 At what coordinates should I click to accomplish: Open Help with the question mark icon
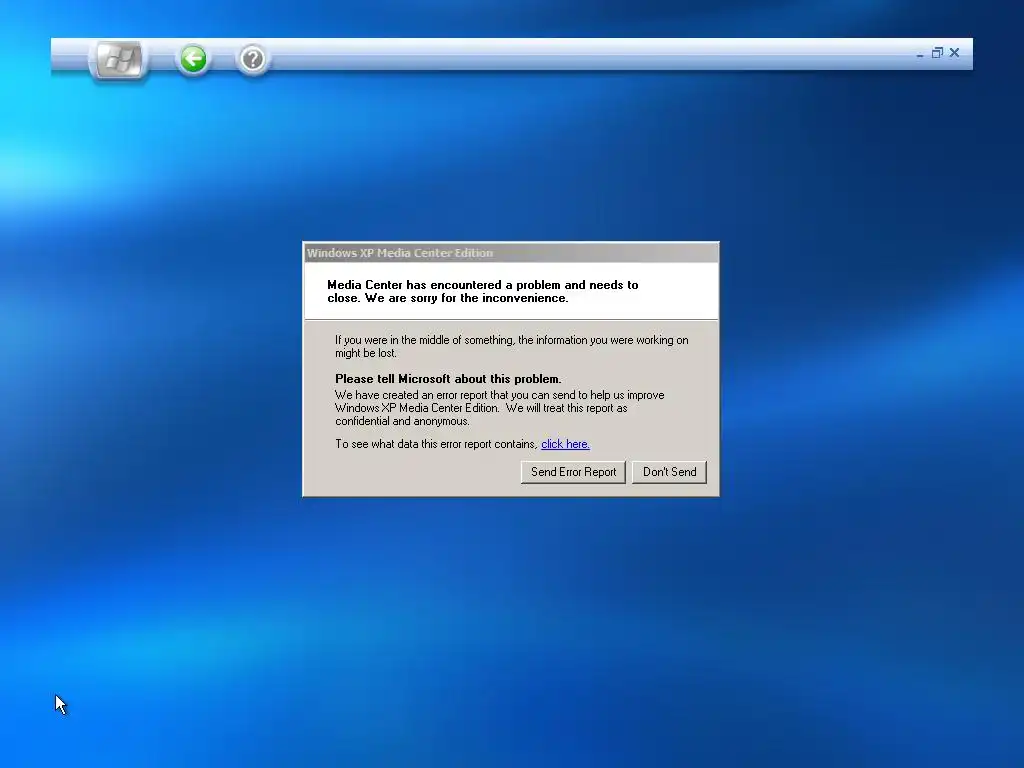click(x=252, y=59)
